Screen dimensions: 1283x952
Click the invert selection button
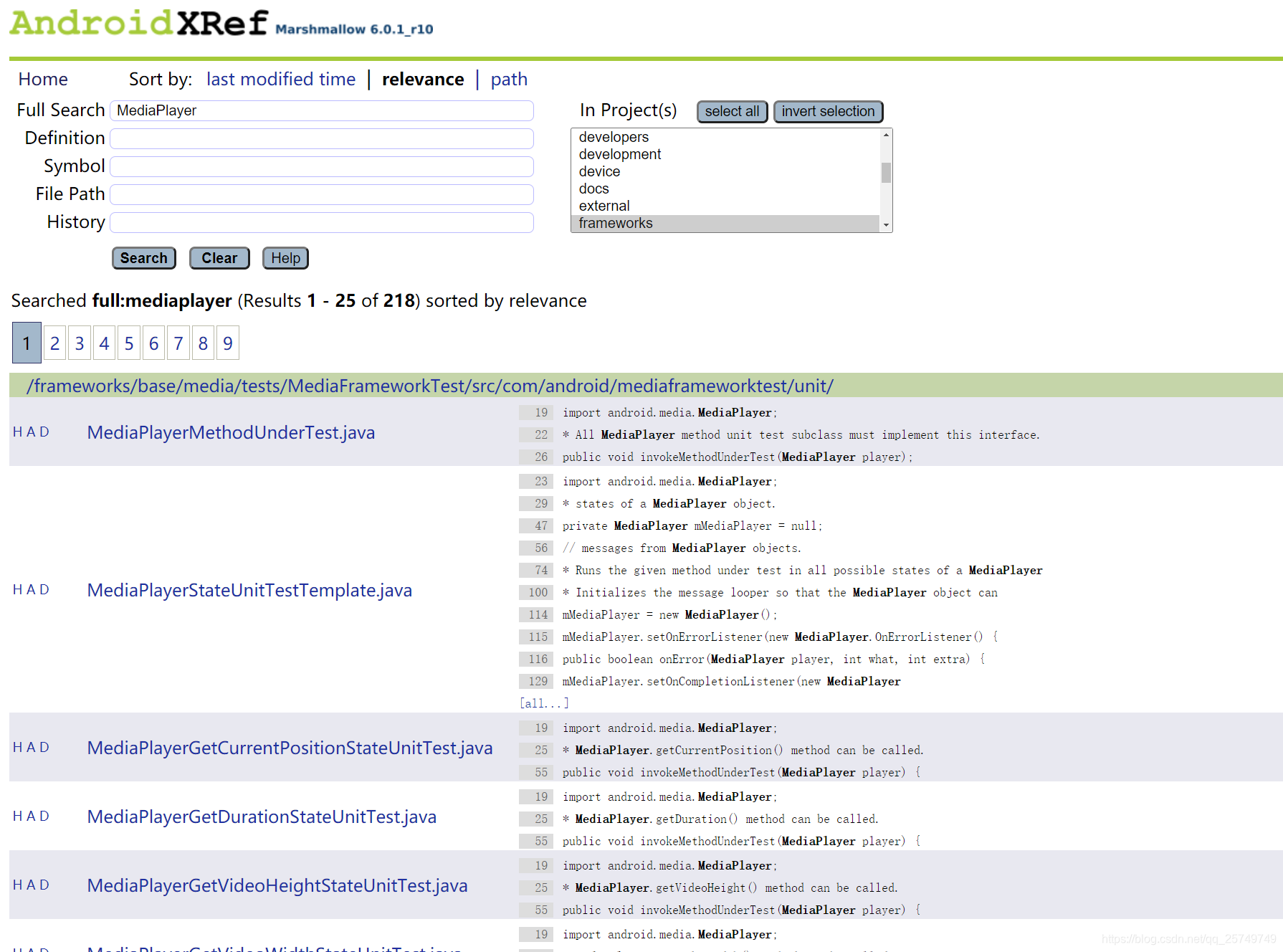(x=828, y=111)
